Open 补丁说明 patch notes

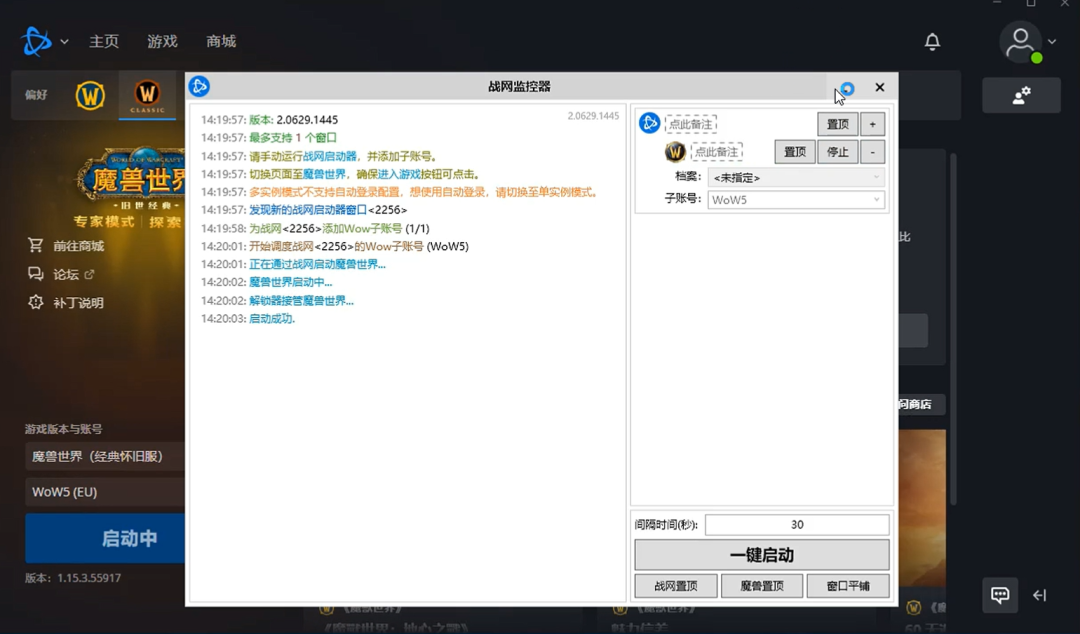(79, 303)
